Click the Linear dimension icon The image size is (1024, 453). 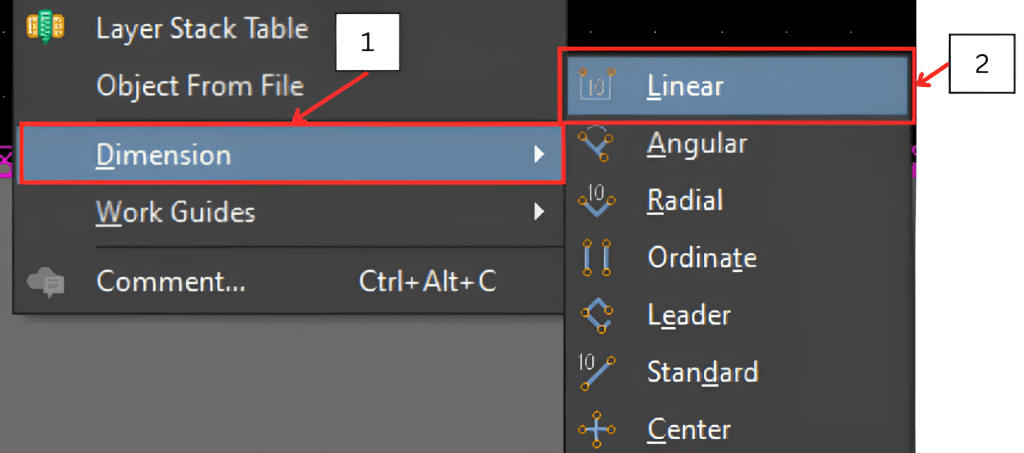tap(596, 86)
